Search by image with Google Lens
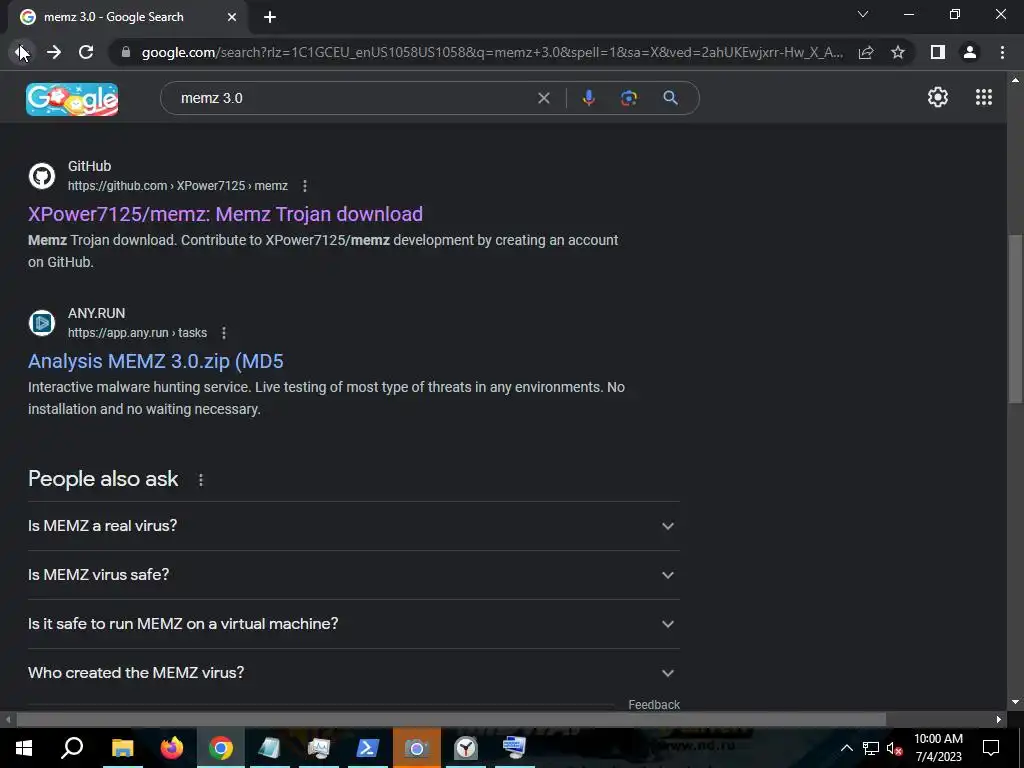 click(629, 98)
